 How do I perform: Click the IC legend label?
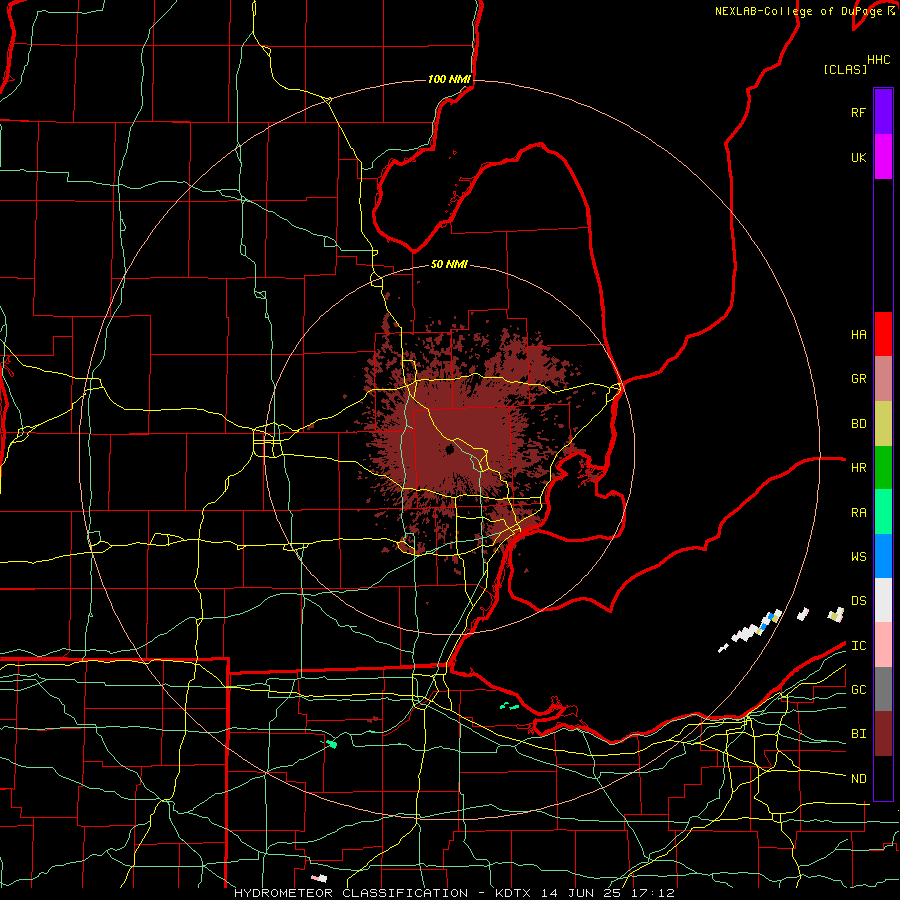point(858,646)
